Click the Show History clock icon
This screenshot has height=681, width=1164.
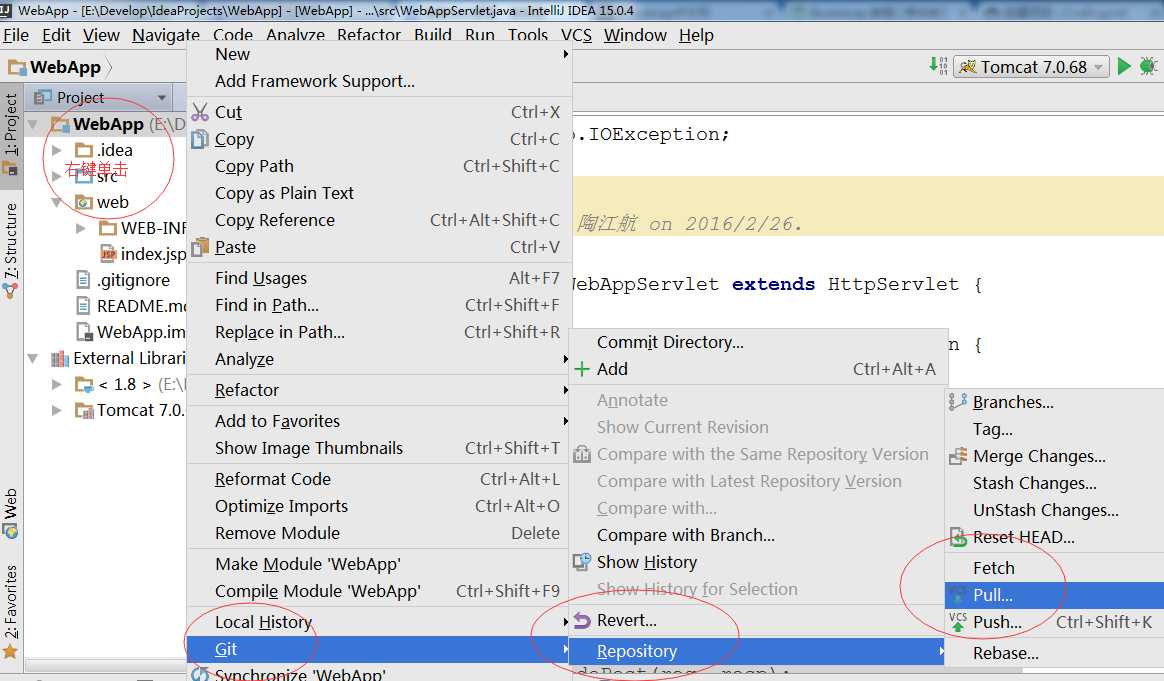click(582, 562)
